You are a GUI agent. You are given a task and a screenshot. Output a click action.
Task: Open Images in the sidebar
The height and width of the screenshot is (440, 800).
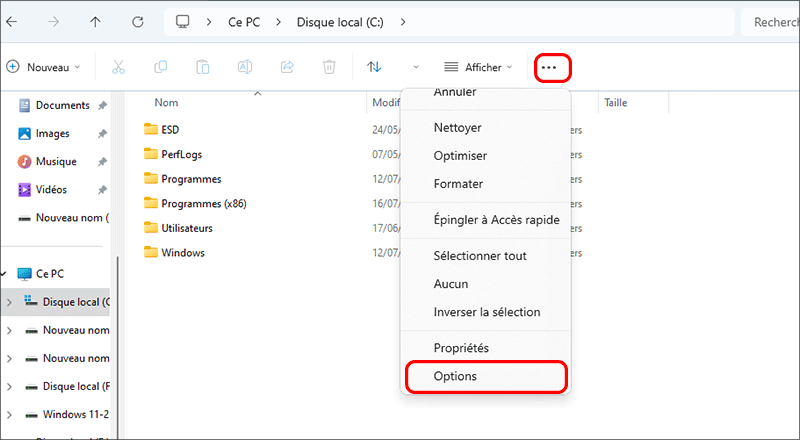coord(55,134)
